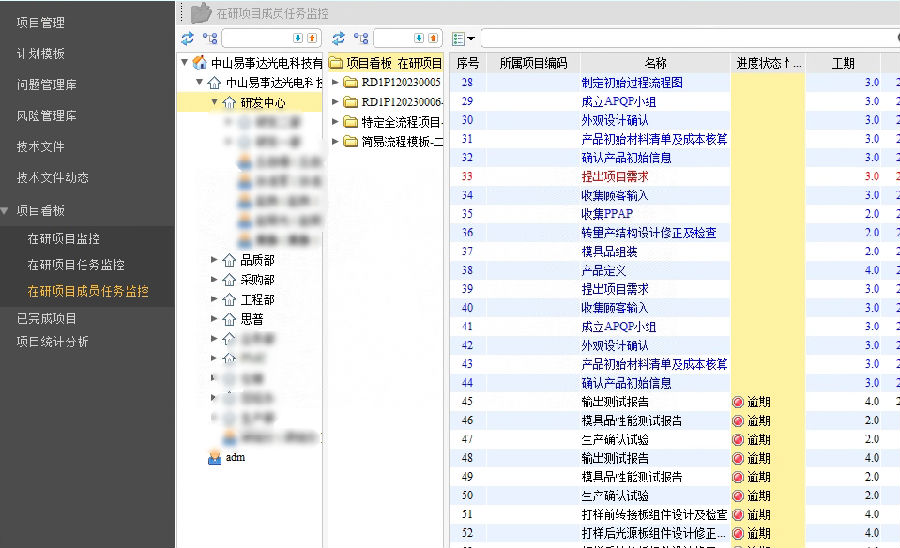Click refresh icon above the organization tree
Viewport: 900px width, 548px height.
187,38
